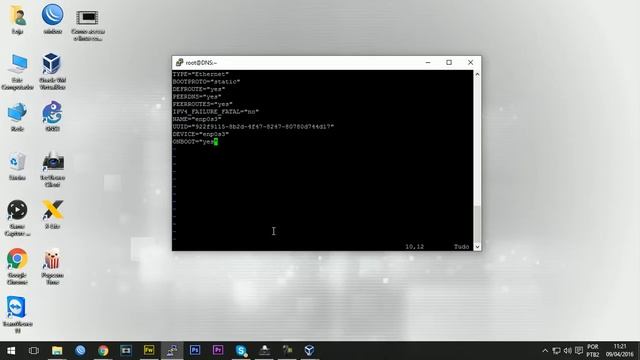Switch input language POR PTB2
Viewport: 640px width, 360px height.
593,351
